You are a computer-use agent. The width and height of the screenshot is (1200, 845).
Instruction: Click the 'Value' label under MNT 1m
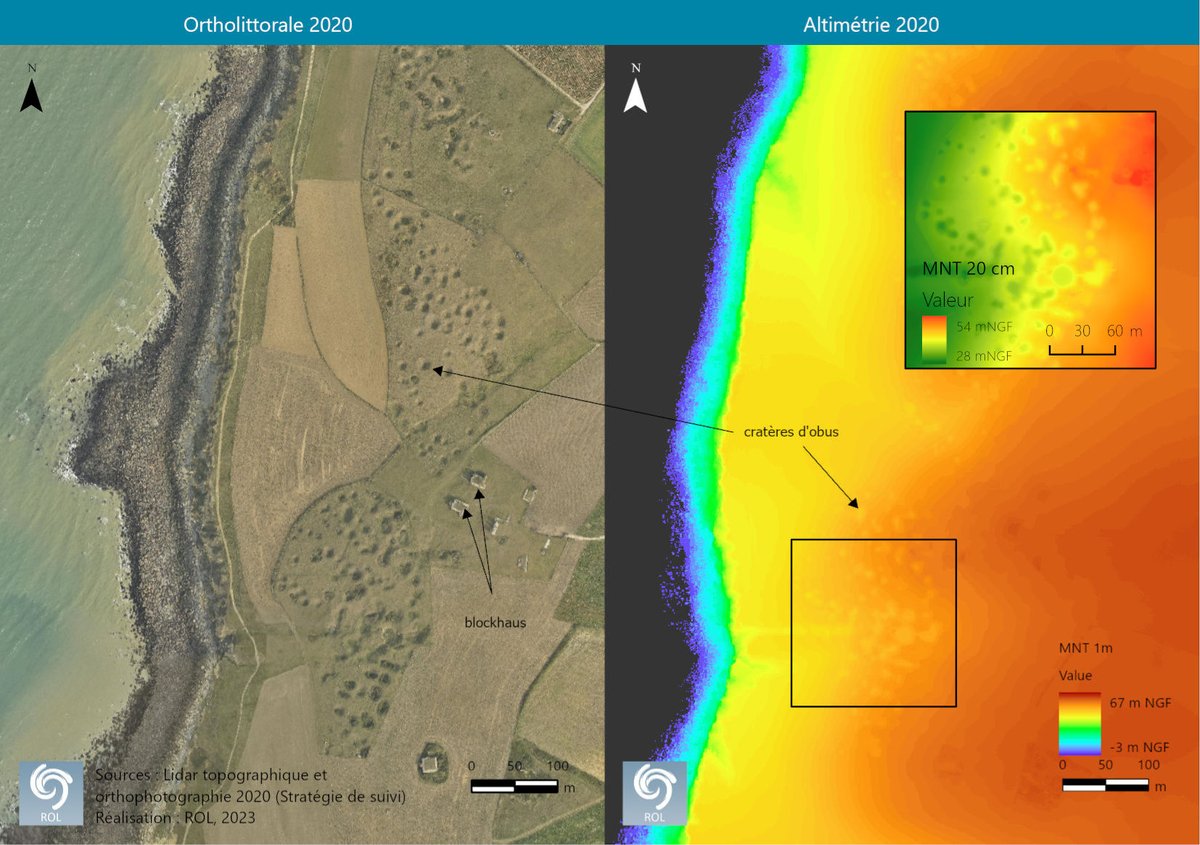coord(1075,676)
